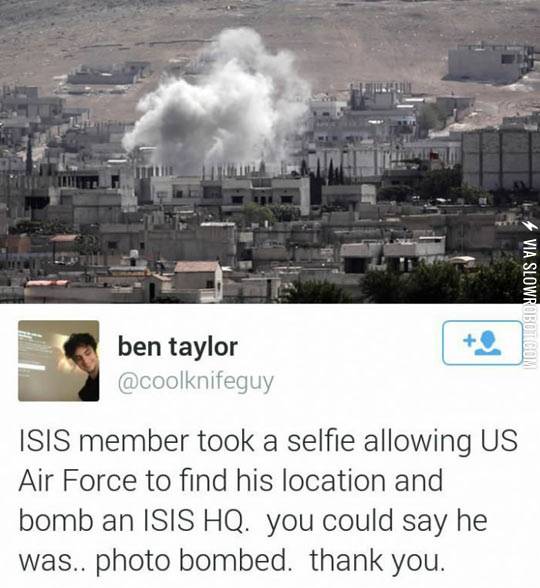Viewport: 540px width, 588px height.
Task: Click the follow user button with plus icon
Action: click(x=482, y=342)
